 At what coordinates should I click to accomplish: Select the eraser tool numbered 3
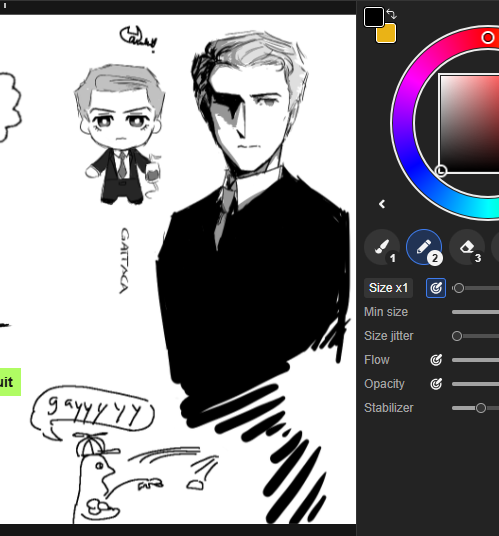467,247
